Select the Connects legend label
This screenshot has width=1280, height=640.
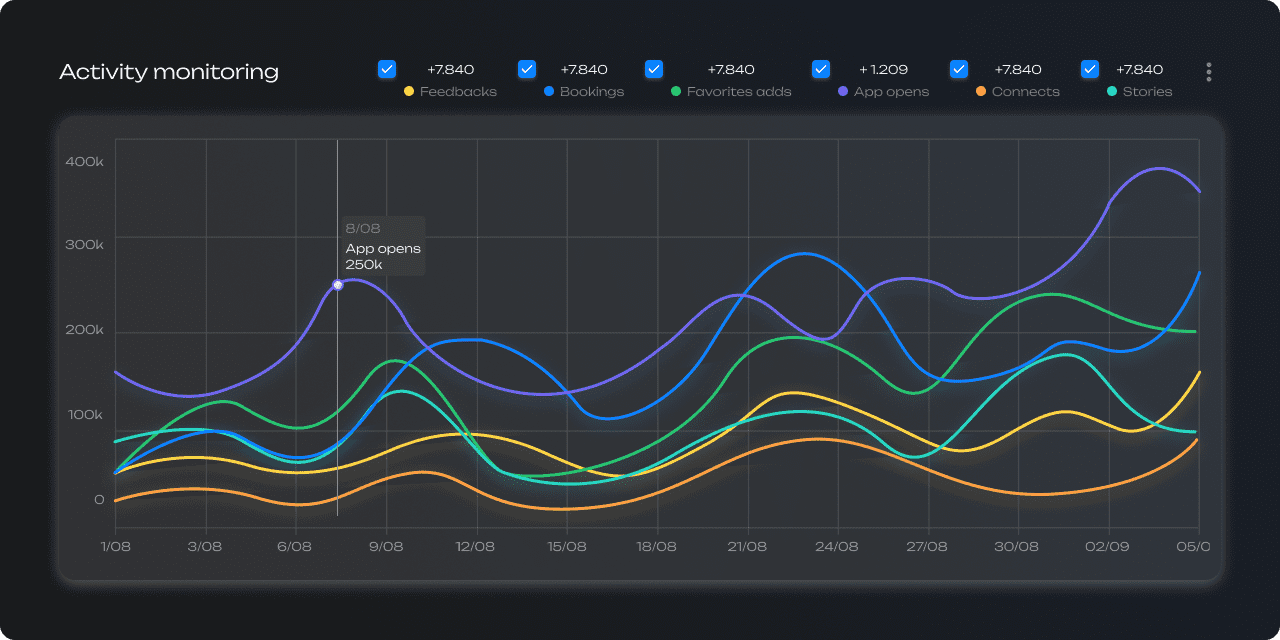(1025, 92)
